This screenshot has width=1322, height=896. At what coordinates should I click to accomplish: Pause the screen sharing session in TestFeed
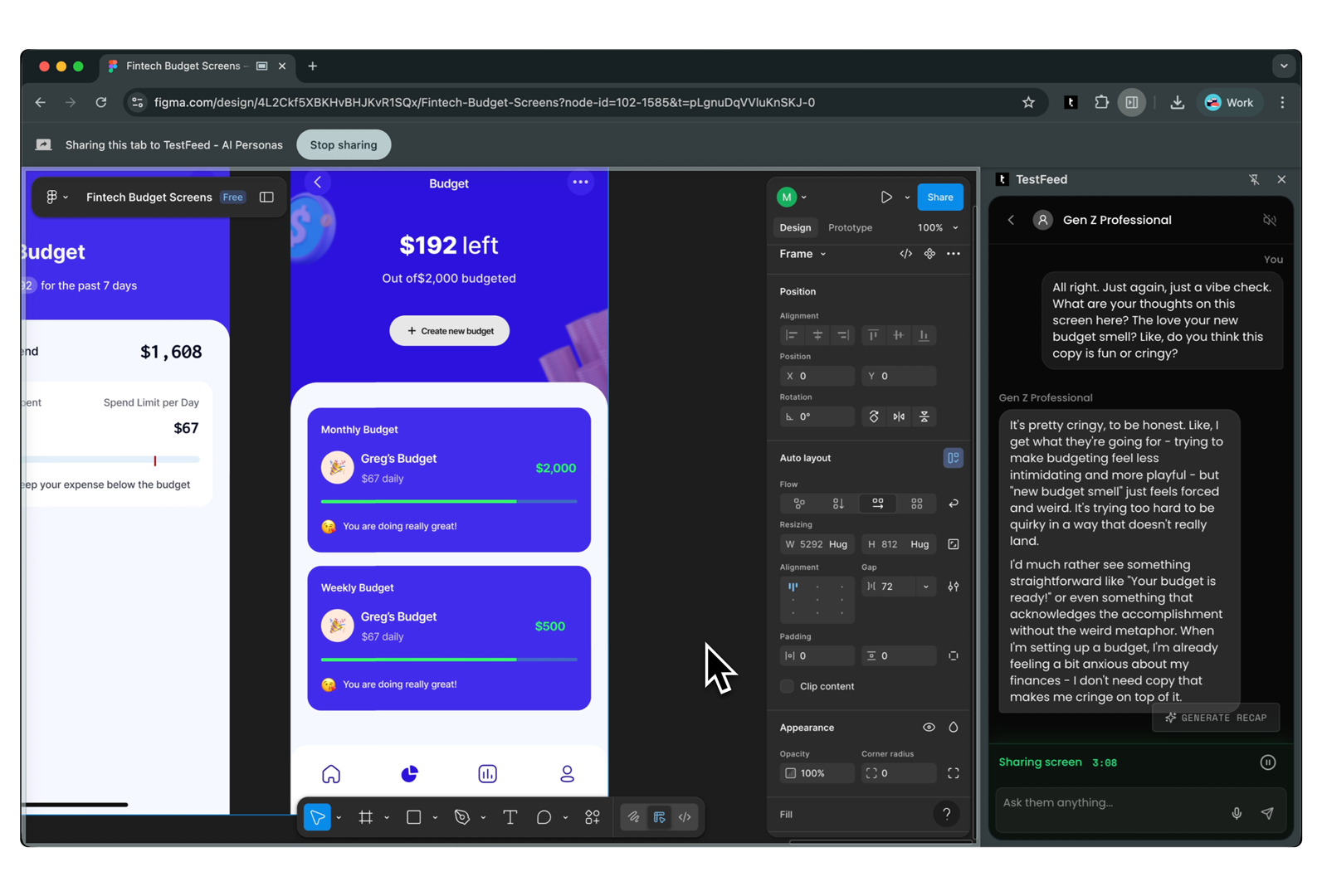[1268, 762]
